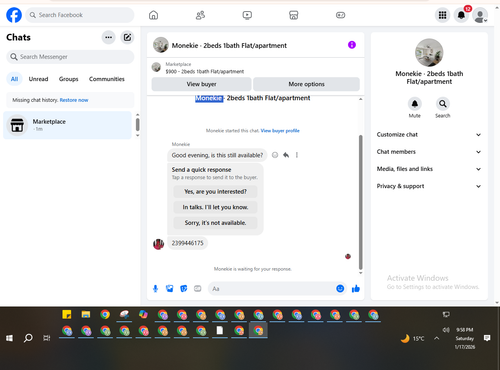Click the voice clip microphone icon
The image size is (500, 370).
[155, 289]
